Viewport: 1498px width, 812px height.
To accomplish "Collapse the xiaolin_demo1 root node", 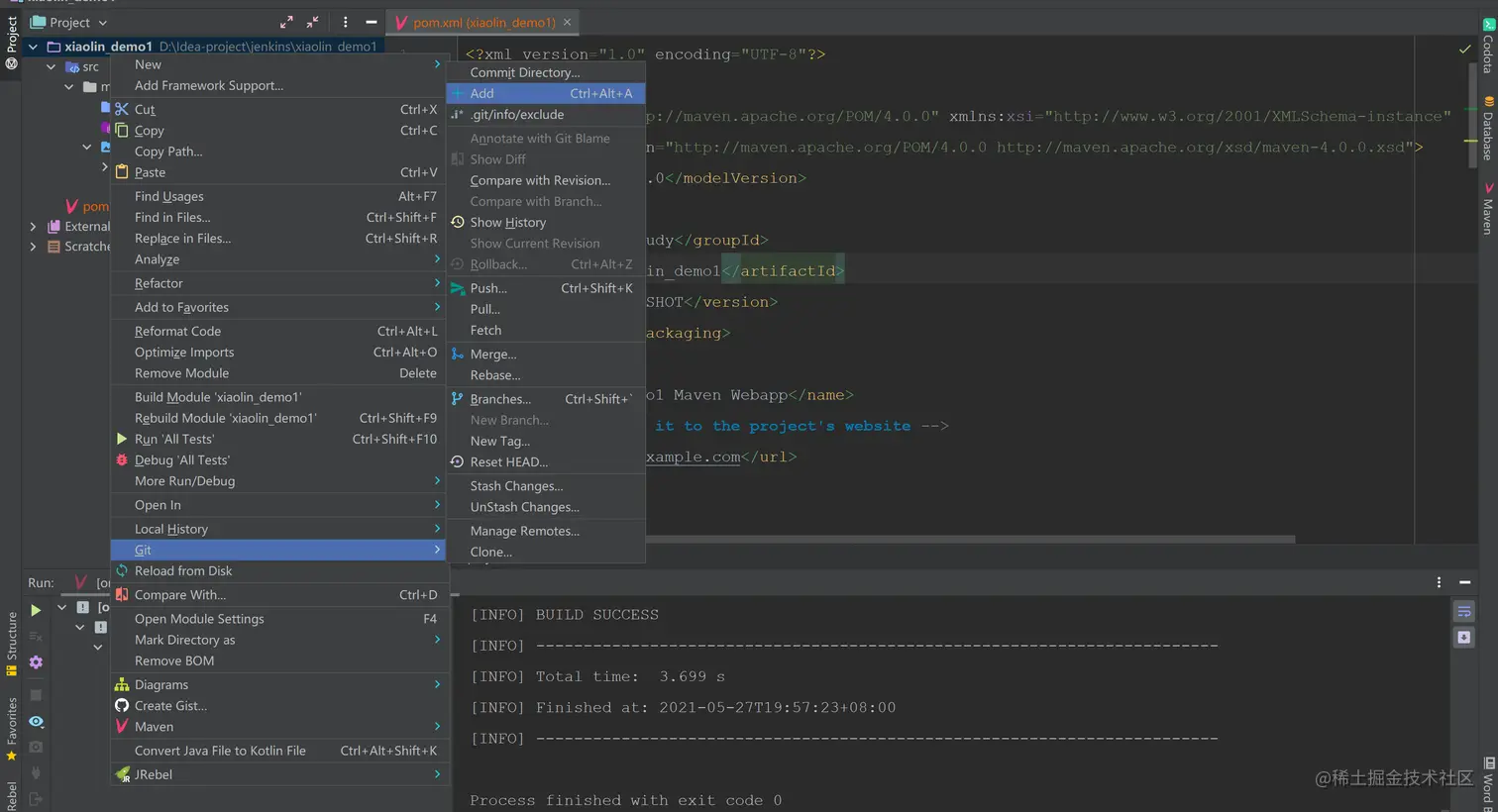I will pyautogui.click(x=33, y=47).
